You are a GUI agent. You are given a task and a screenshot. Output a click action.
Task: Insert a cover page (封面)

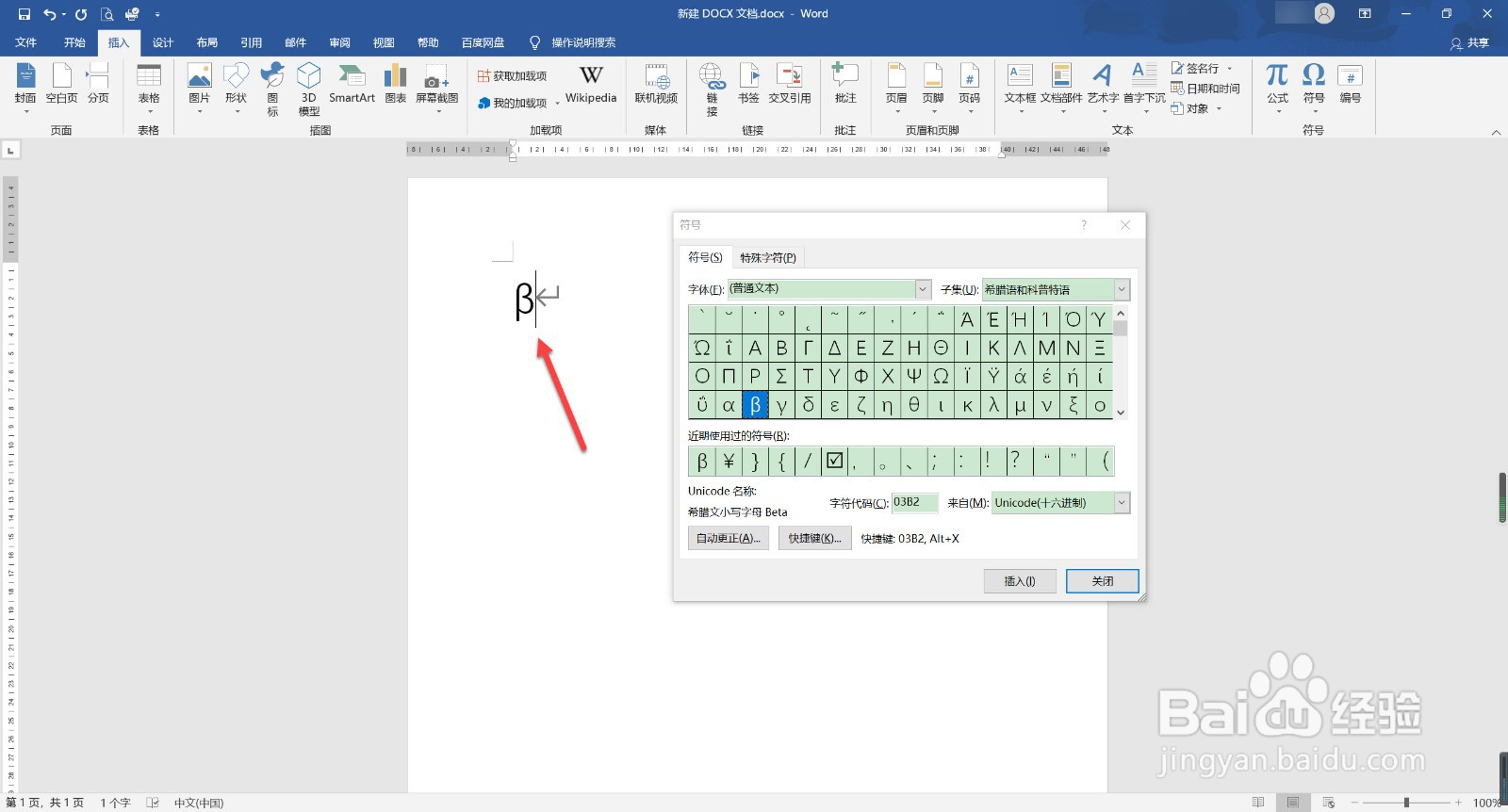coord(25,88)
